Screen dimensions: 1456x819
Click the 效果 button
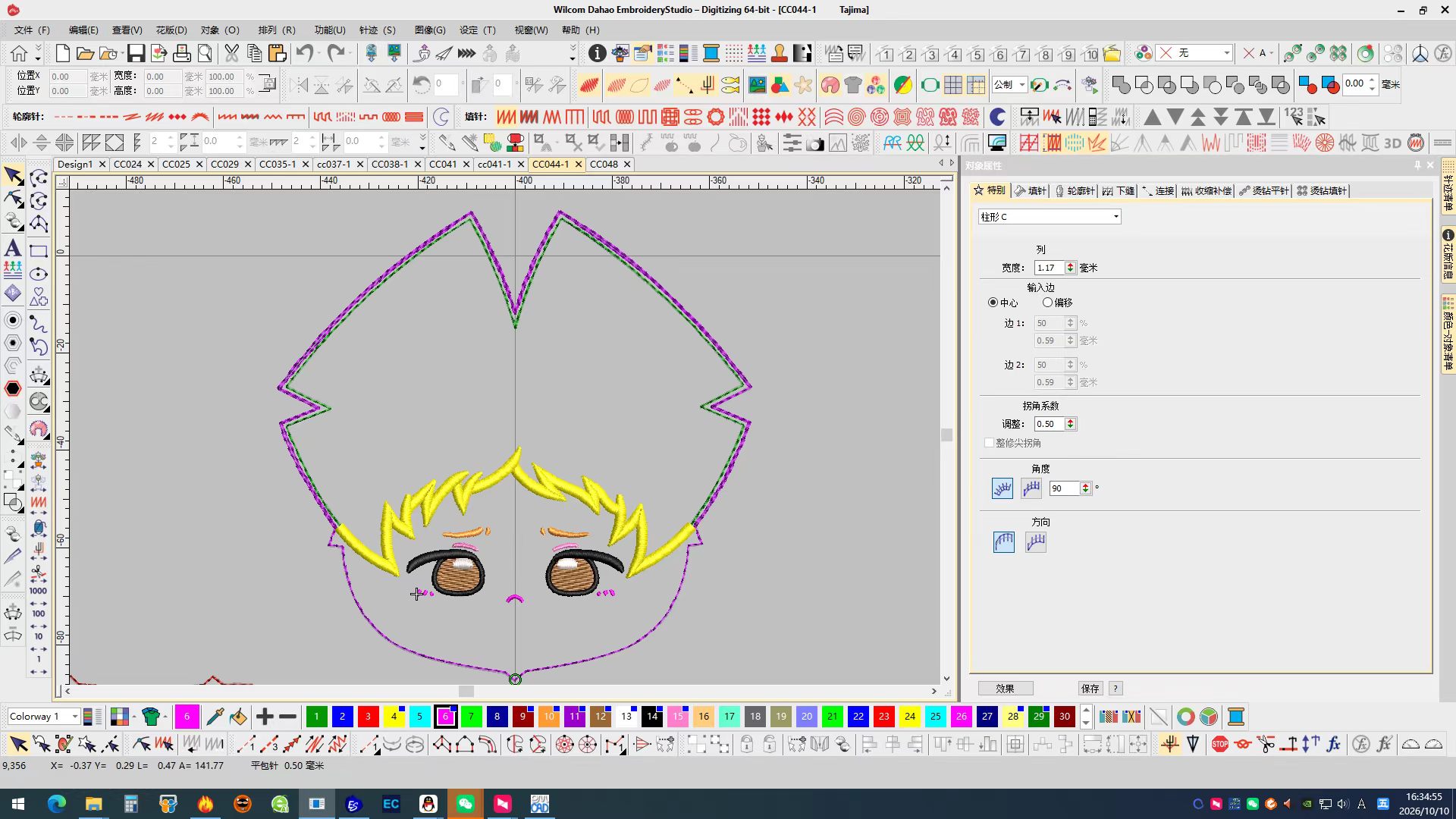[1005, 689]
